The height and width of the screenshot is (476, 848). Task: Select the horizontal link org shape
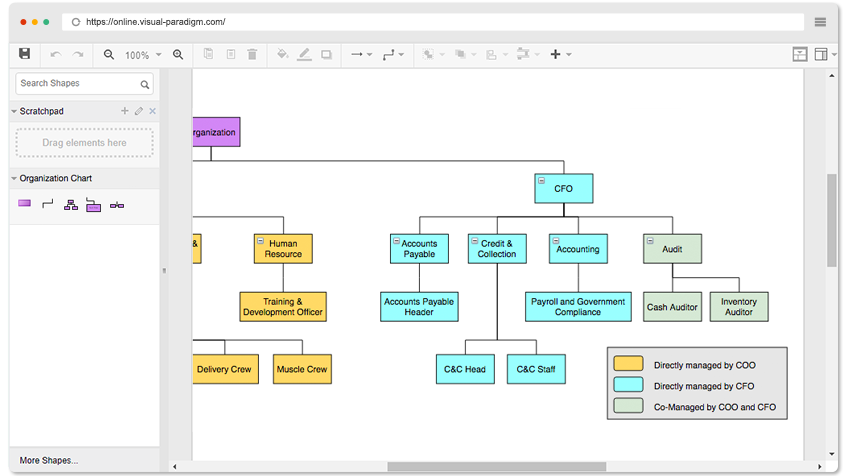(x=117, y=206)
